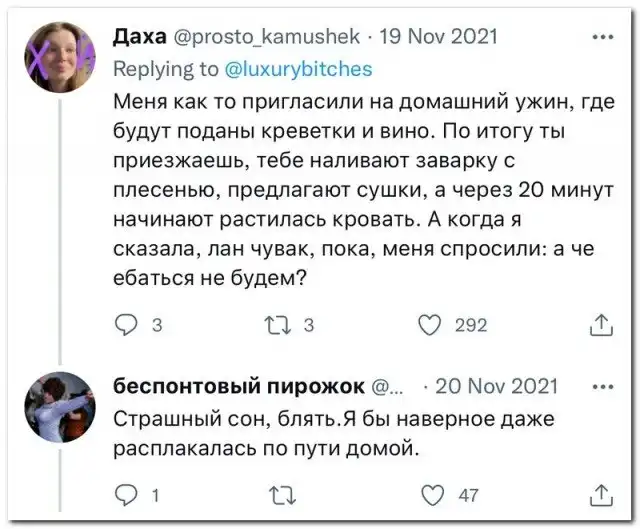The height and width of the screenshot is (529, 640).
Task: Open more options for second tweet
Action: point(603,387)
